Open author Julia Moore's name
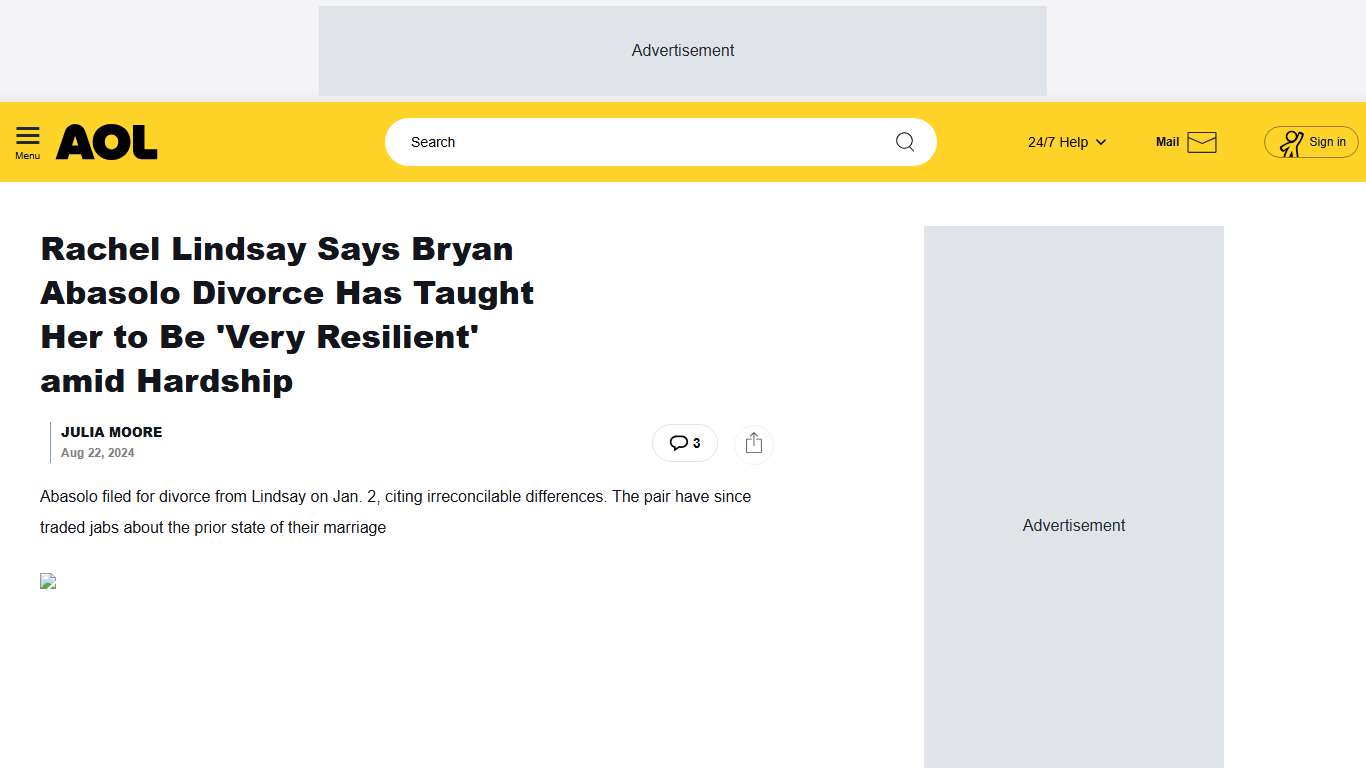 click(x=111, y=432)
